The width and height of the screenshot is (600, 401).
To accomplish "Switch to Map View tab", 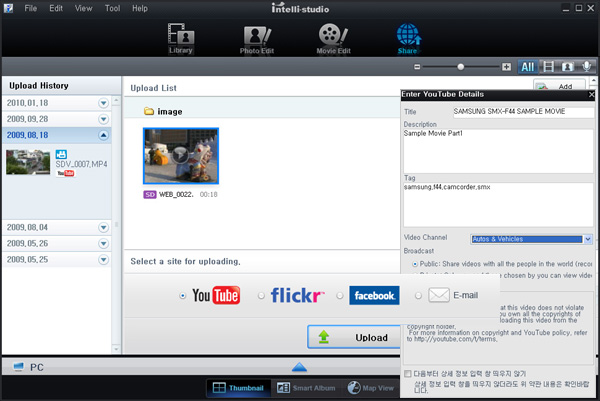I will 371,388.
